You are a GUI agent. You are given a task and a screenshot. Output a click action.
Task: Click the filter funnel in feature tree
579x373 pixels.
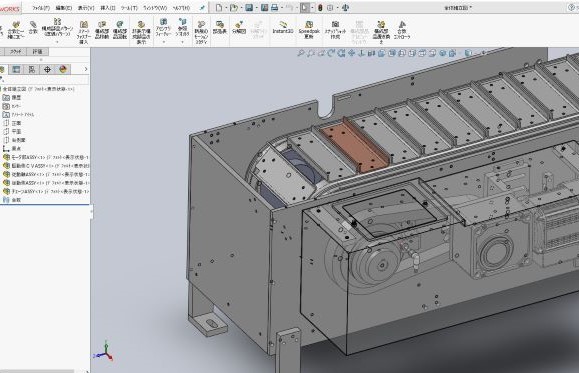pyautogui.click(x=1, y=79)
